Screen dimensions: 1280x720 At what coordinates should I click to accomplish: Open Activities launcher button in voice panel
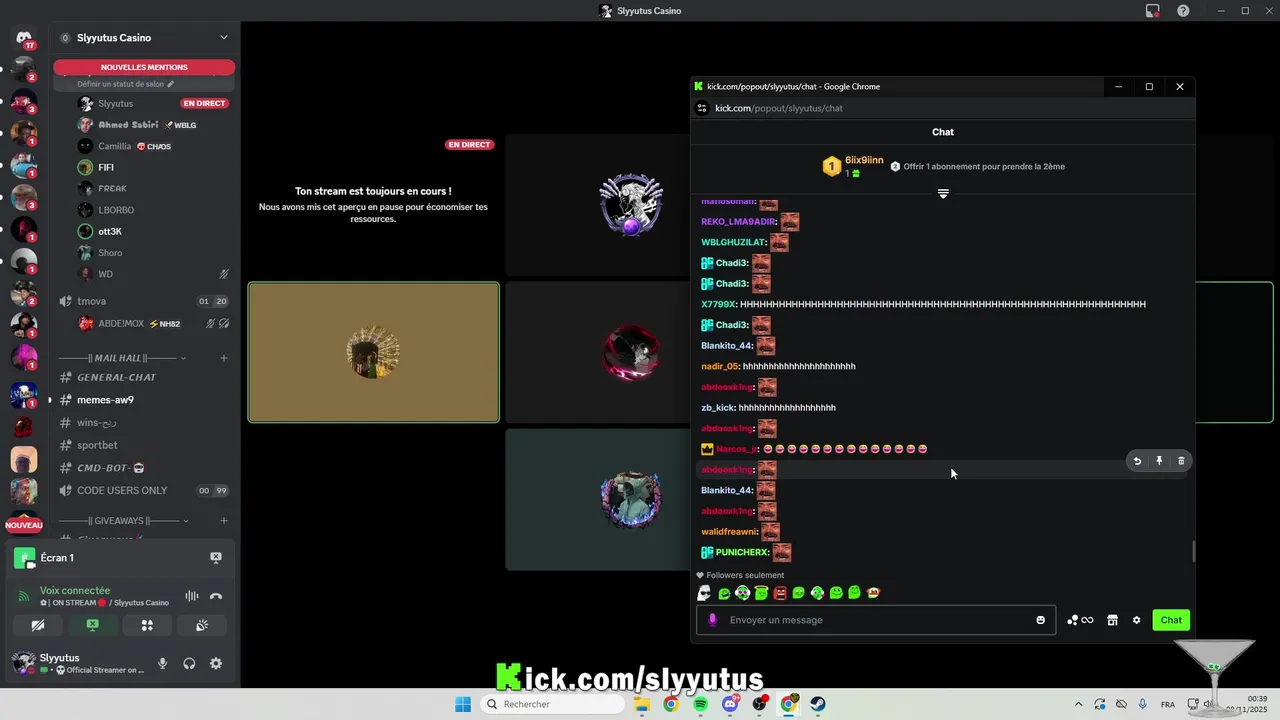(147, 625)
